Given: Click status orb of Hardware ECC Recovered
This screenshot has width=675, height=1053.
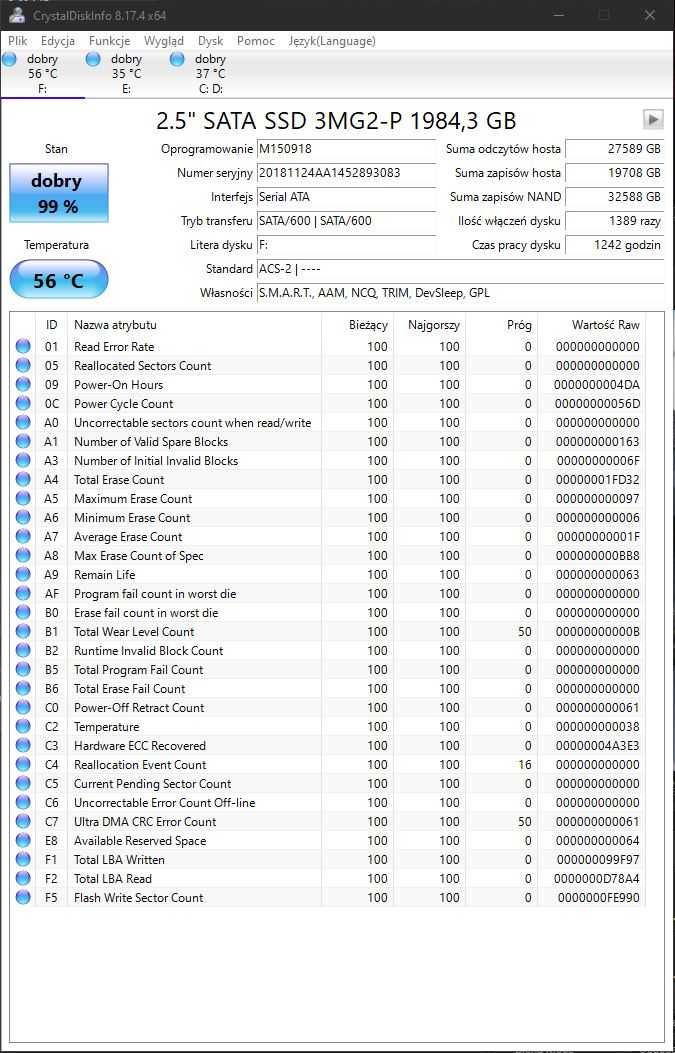Looking at the screenshot, I should click(23, 745).
